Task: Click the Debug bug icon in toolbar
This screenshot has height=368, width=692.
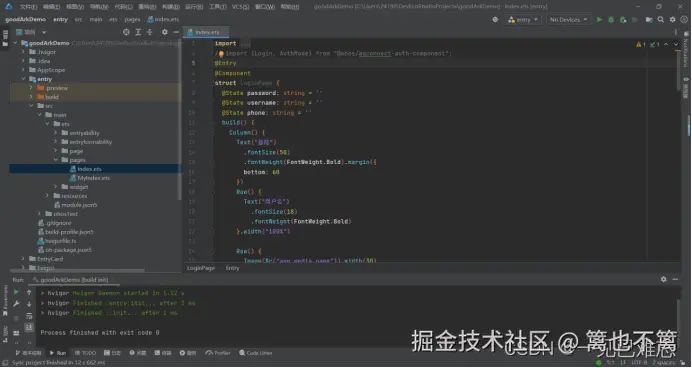Action: tap(611, 20)
